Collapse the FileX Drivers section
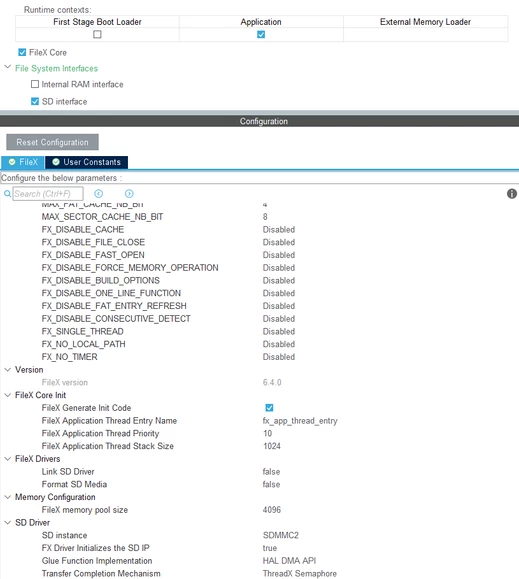The width and height of the screenshot is (519, 579). 7,459
